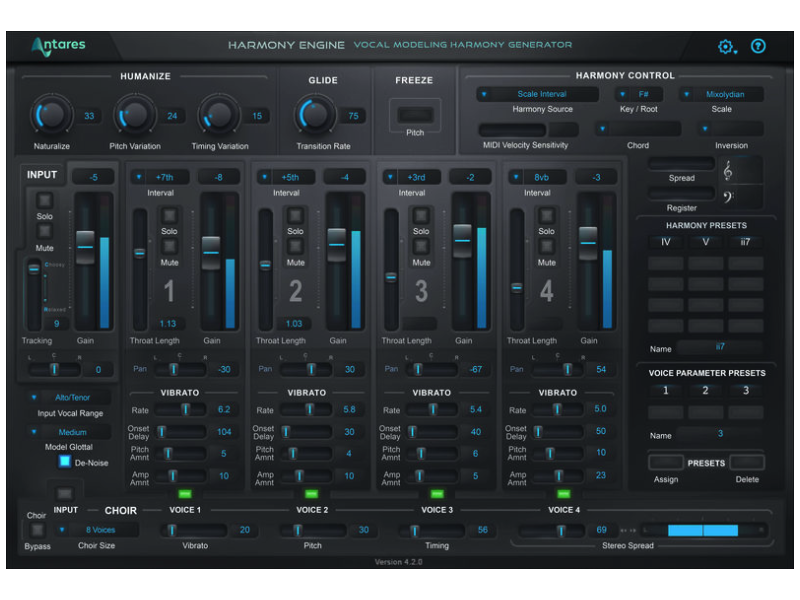Open the help question mark icon

(x=758, y=46)
